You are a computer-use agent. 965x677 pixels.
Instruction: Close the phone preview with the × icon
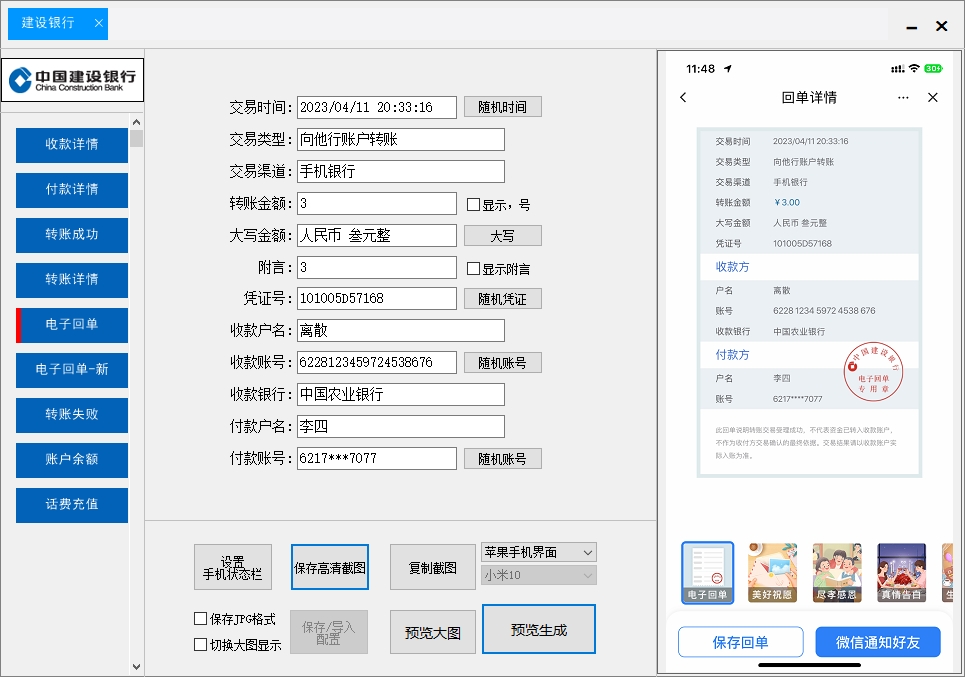click(x=933, y=97)
